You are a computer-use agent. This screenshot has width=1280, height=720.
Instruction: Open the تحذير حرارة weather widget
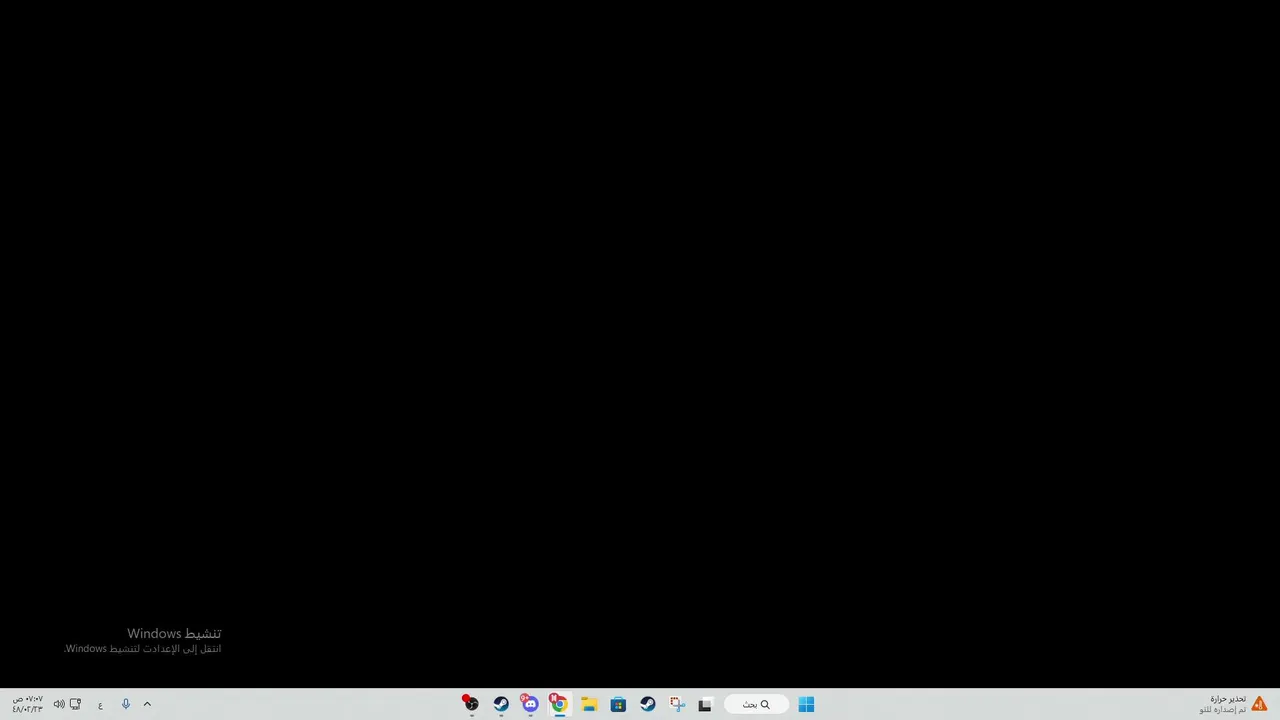(x=1234, y=704)
